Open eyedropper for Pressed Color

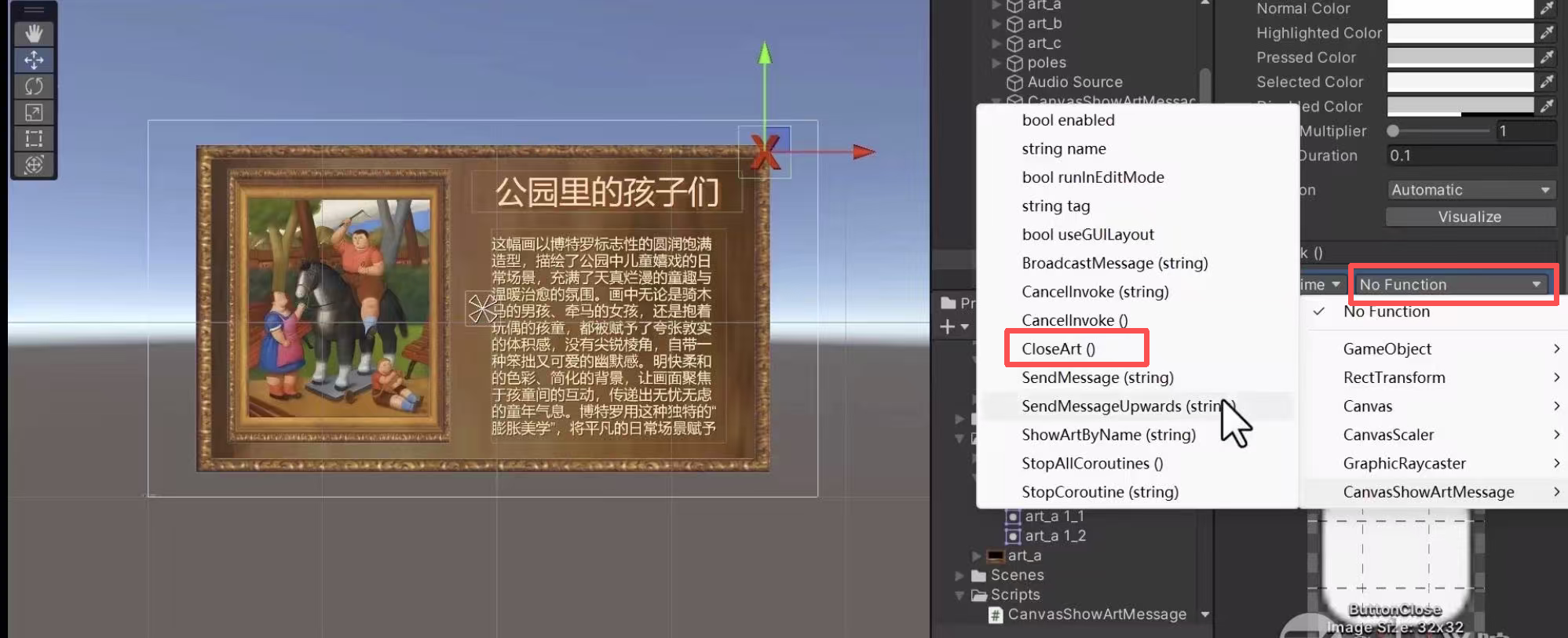click(x=1546, y=57)
